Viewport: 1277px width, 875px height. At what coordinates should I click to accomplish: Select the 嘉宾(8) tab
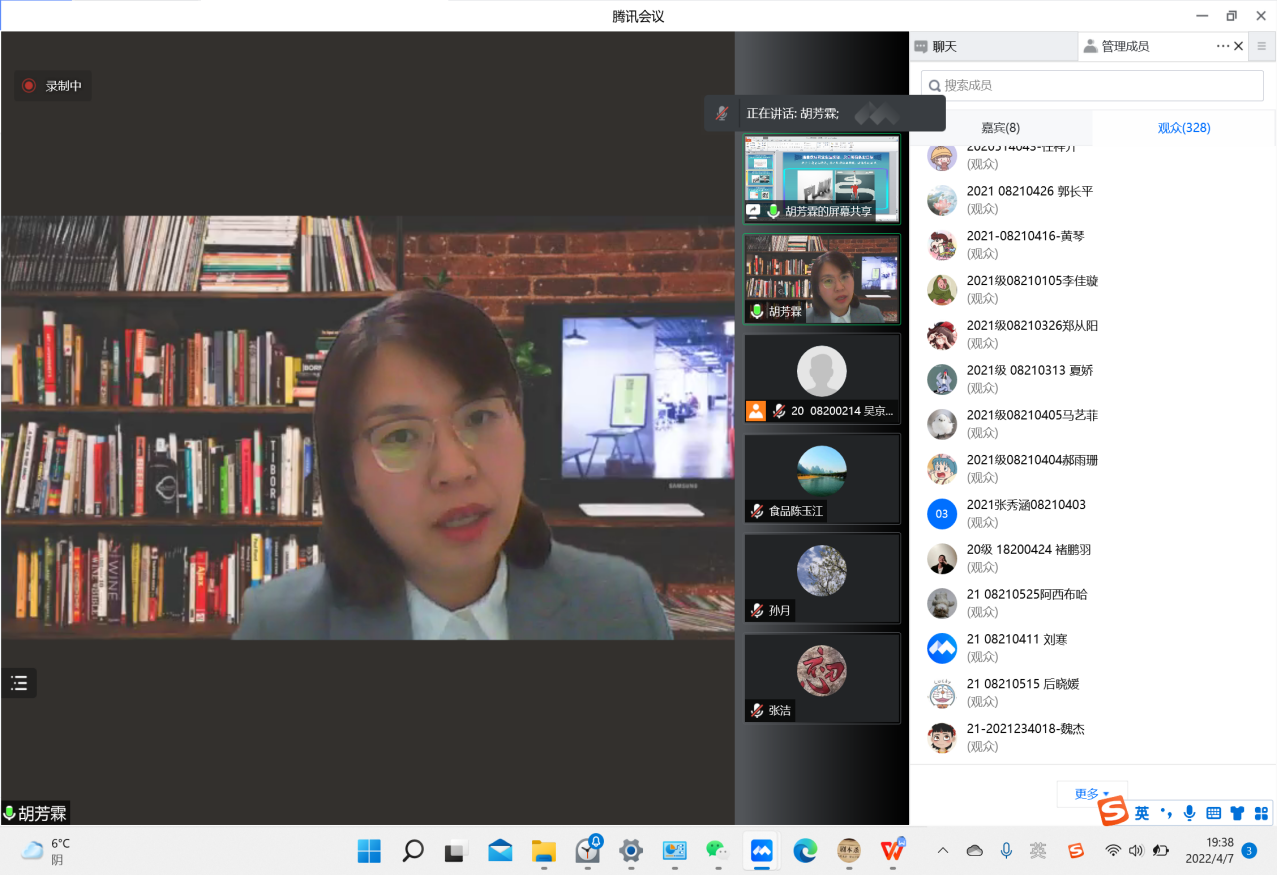click(x=1000, y=127)
